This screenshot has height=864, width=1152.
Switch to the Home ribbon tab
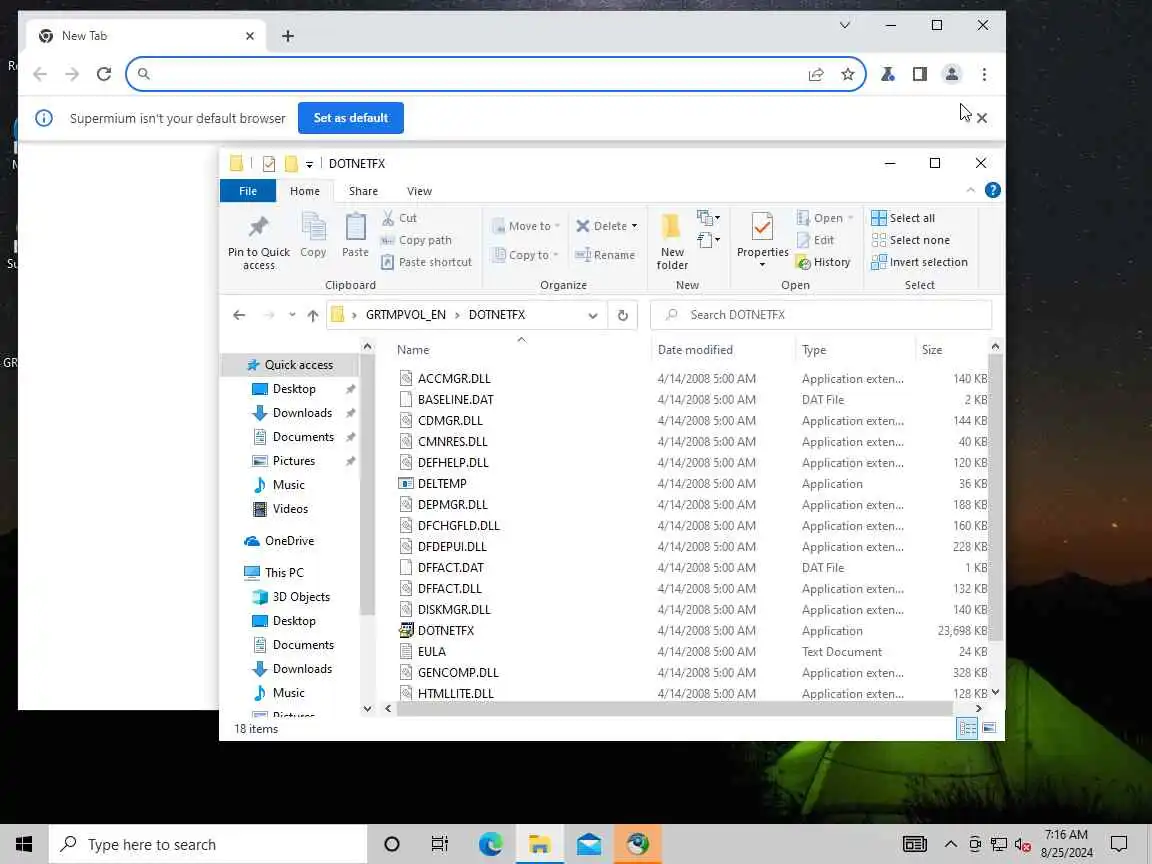(304, 191)
